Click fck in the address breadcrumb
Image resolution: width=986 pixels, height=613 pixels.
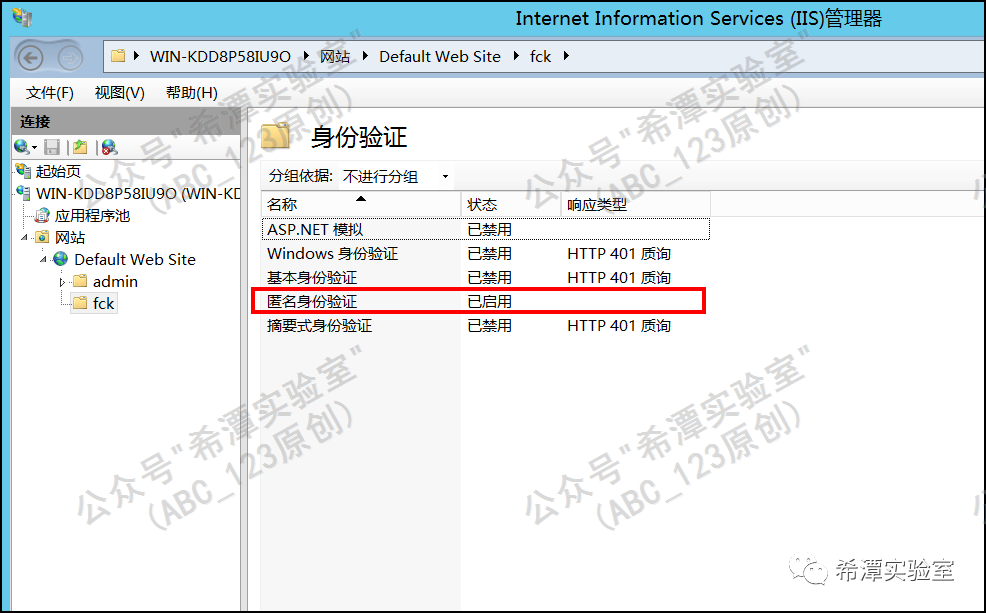click(540, 57)
